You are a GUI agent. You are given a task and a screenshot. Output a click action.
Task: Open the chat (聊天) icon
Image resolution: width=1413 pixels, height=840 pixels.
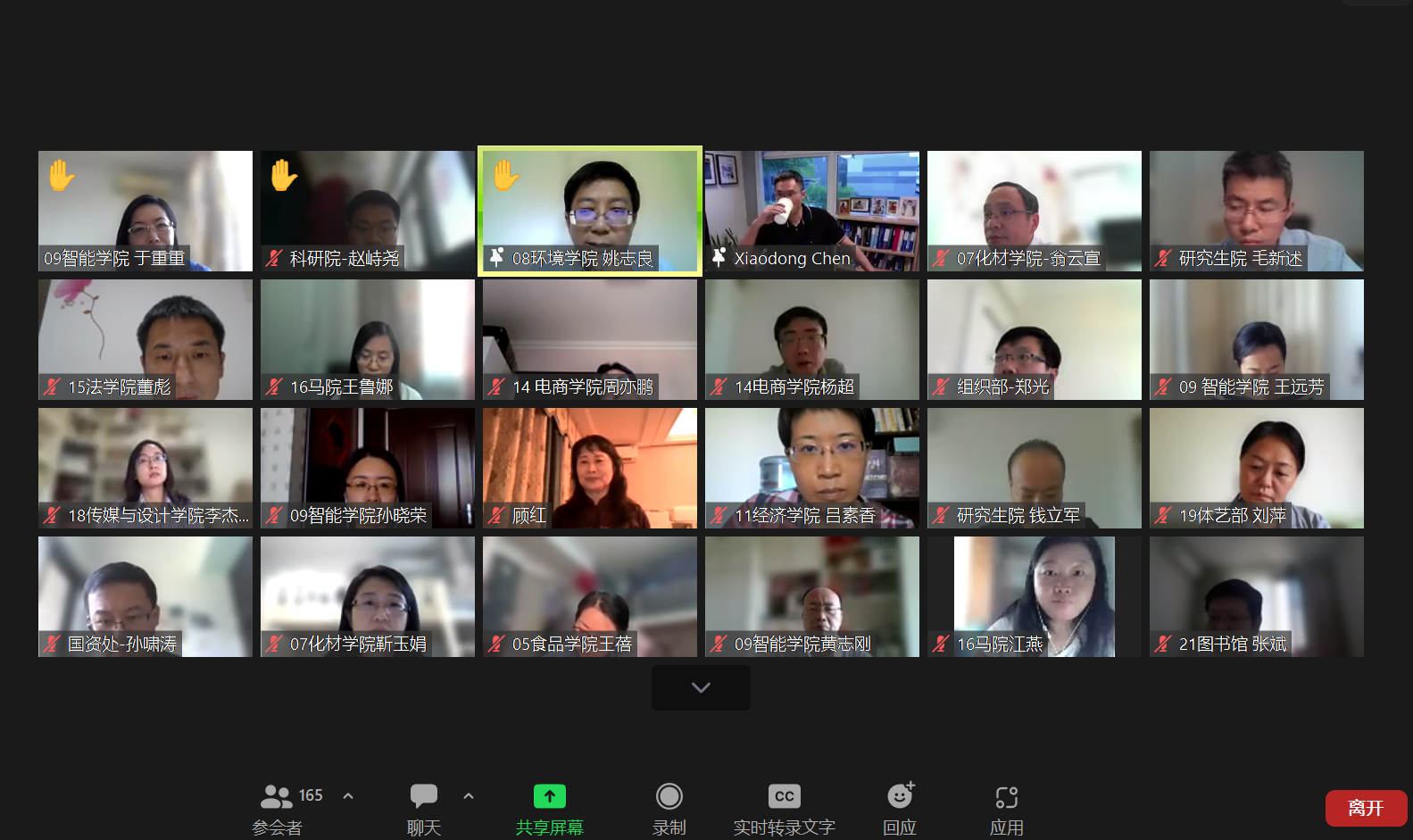[423, 796]
